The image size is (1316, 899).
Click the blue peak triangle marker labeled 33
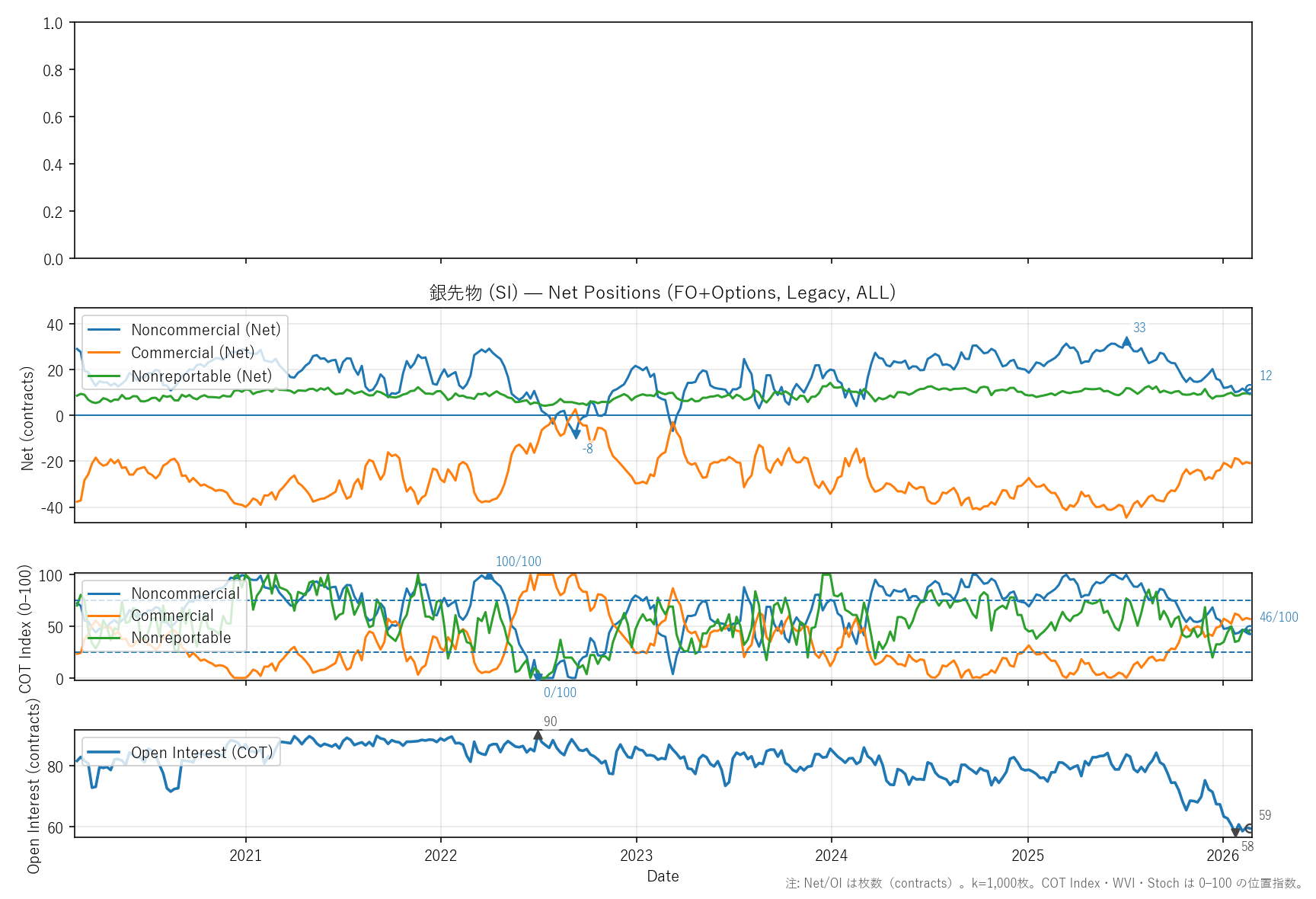pos(1127,341)
